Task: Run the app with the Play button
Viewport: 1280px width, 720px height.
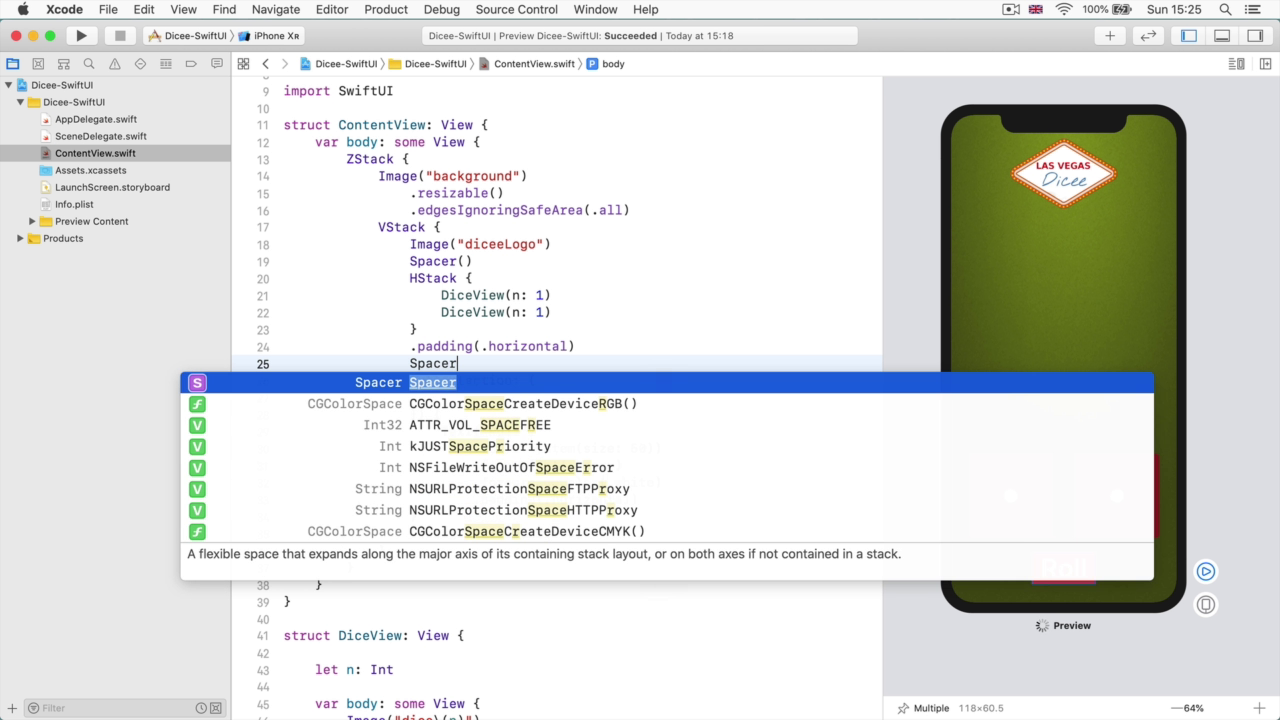Action: [81, 36]
